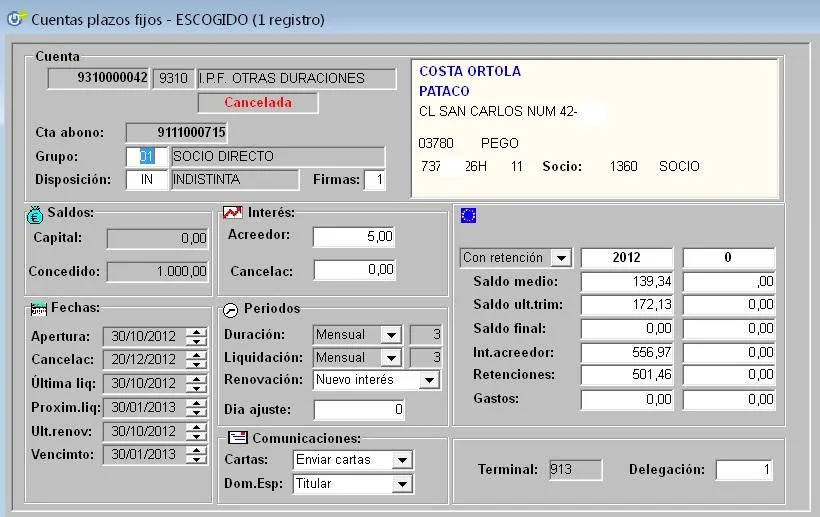Click the Periodos clock icon
Screen dimensions: 820x517
tap(231, 310)
